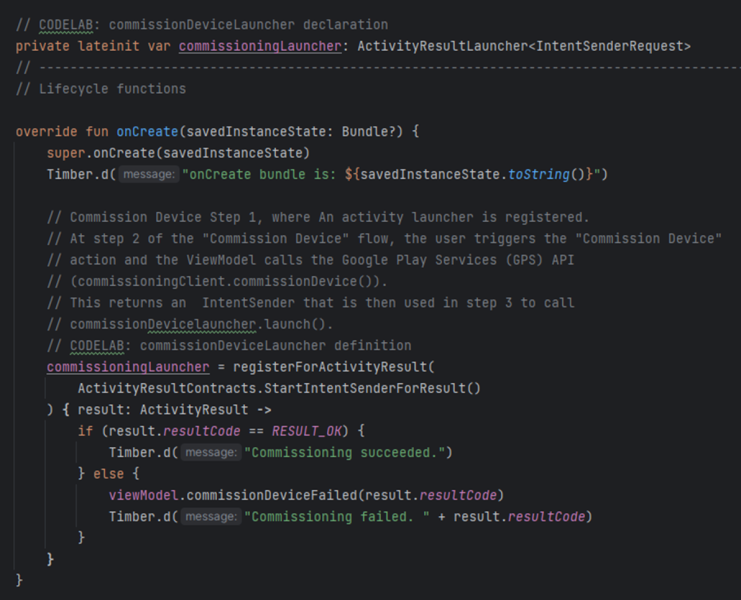Click resultCode inside commissionDeviceFailed parentheses

(x=457, y=495)
